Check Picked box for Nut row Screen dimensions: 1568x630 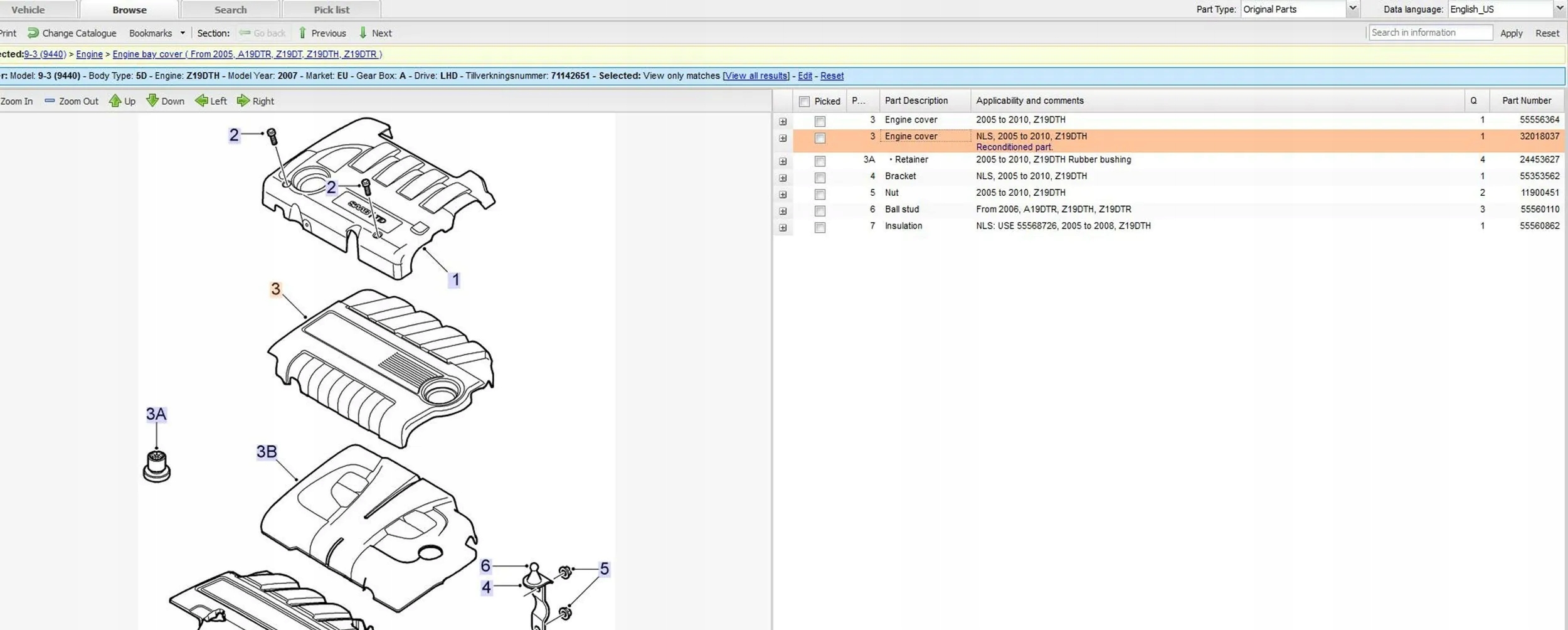point(820,195)
